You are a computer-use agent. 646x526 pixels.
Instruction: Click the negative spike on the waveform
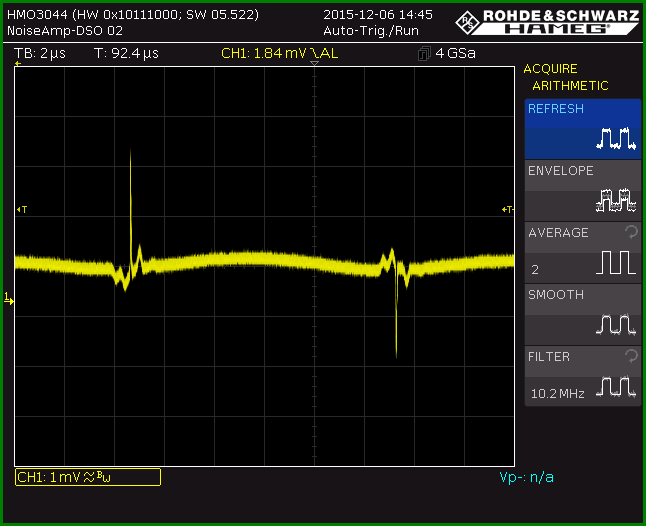396,313
